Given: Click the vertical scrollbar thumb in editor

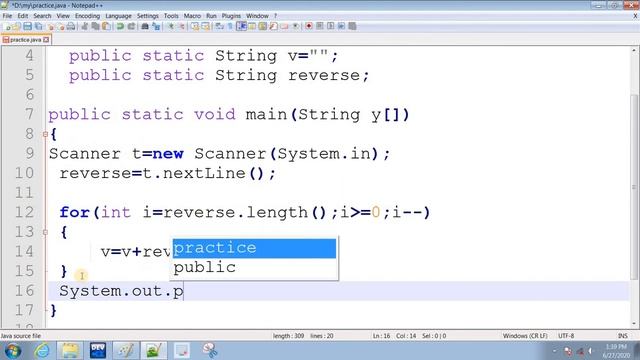Looking at the screenshot, I should coord(634,186).
